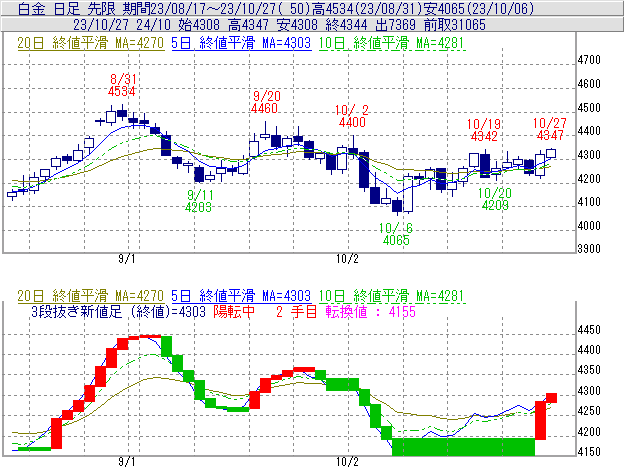Click the 転換値 : 4155 text
Viewport: 624px width, 475px height.
pos(370,312)
